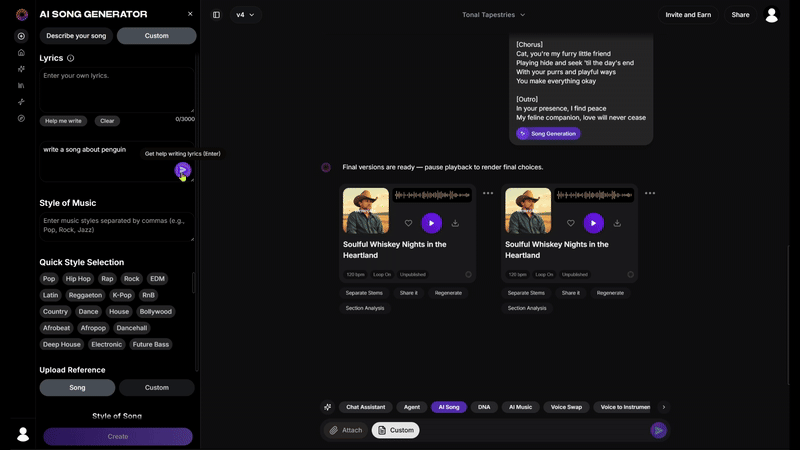Focus the Style of Music input field

[117, 227]
